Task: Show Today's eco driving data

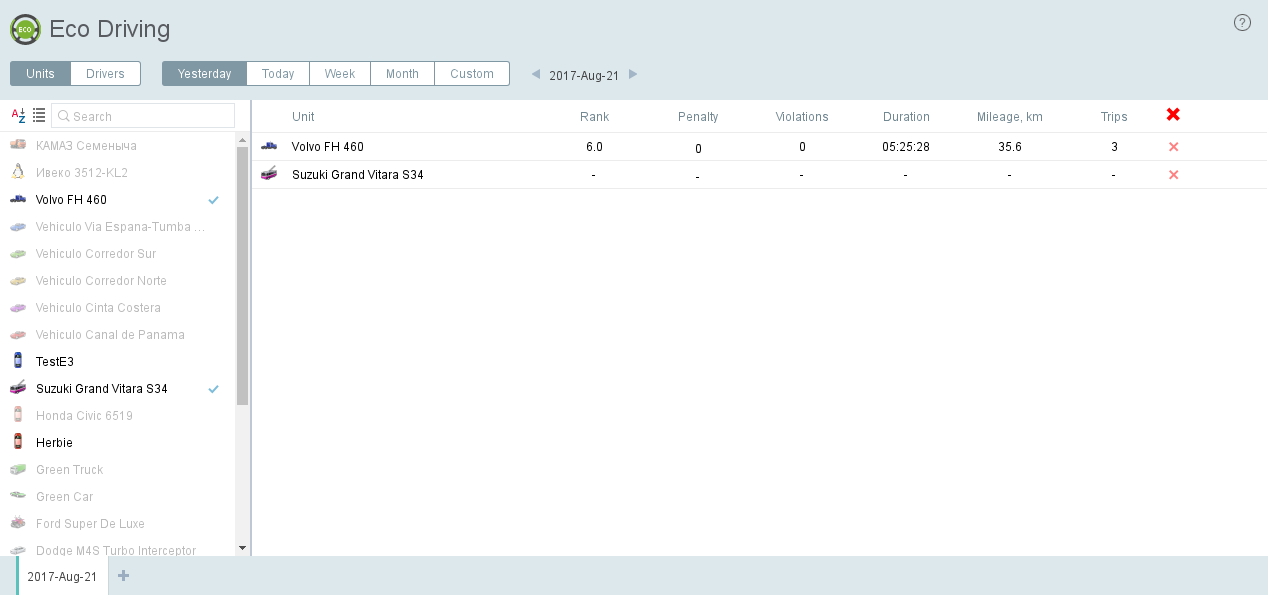Action: point(278,74)
